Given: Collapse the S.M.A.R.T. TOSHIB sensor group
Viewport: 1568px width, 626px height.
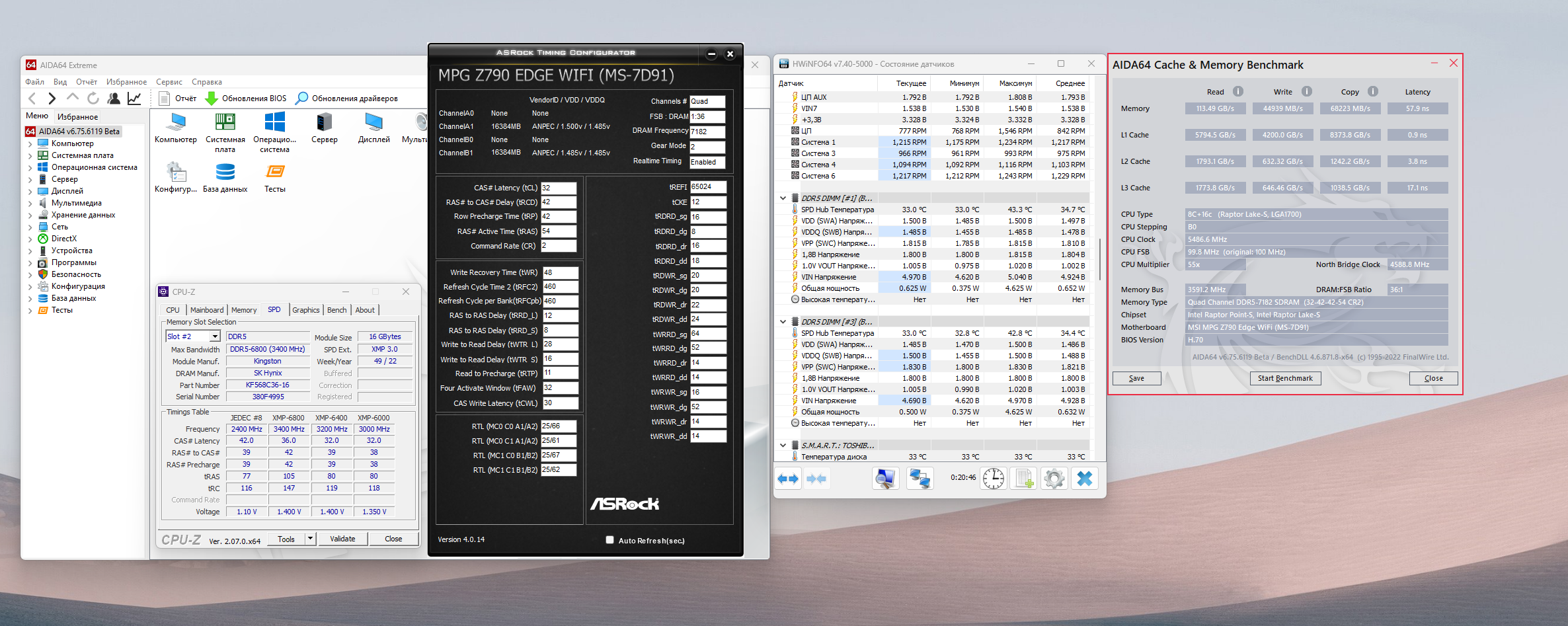Looking at the screenshot, I should (783, 446).
